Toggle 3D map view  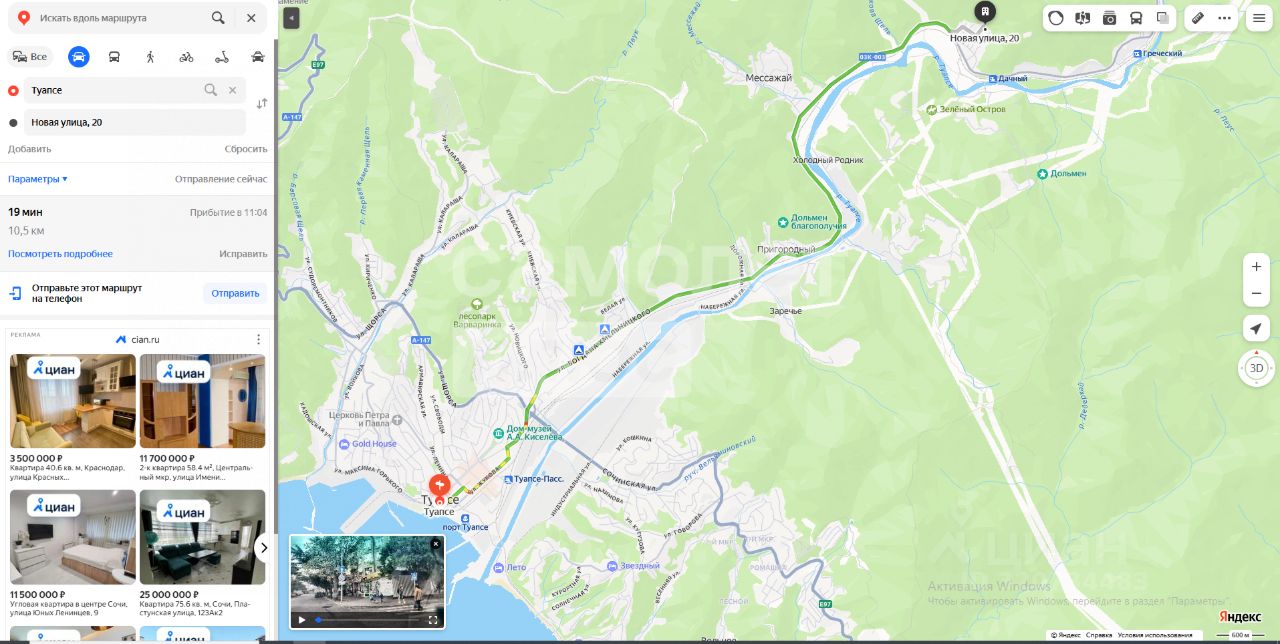pyautogui.click(x=1256, y=368)
